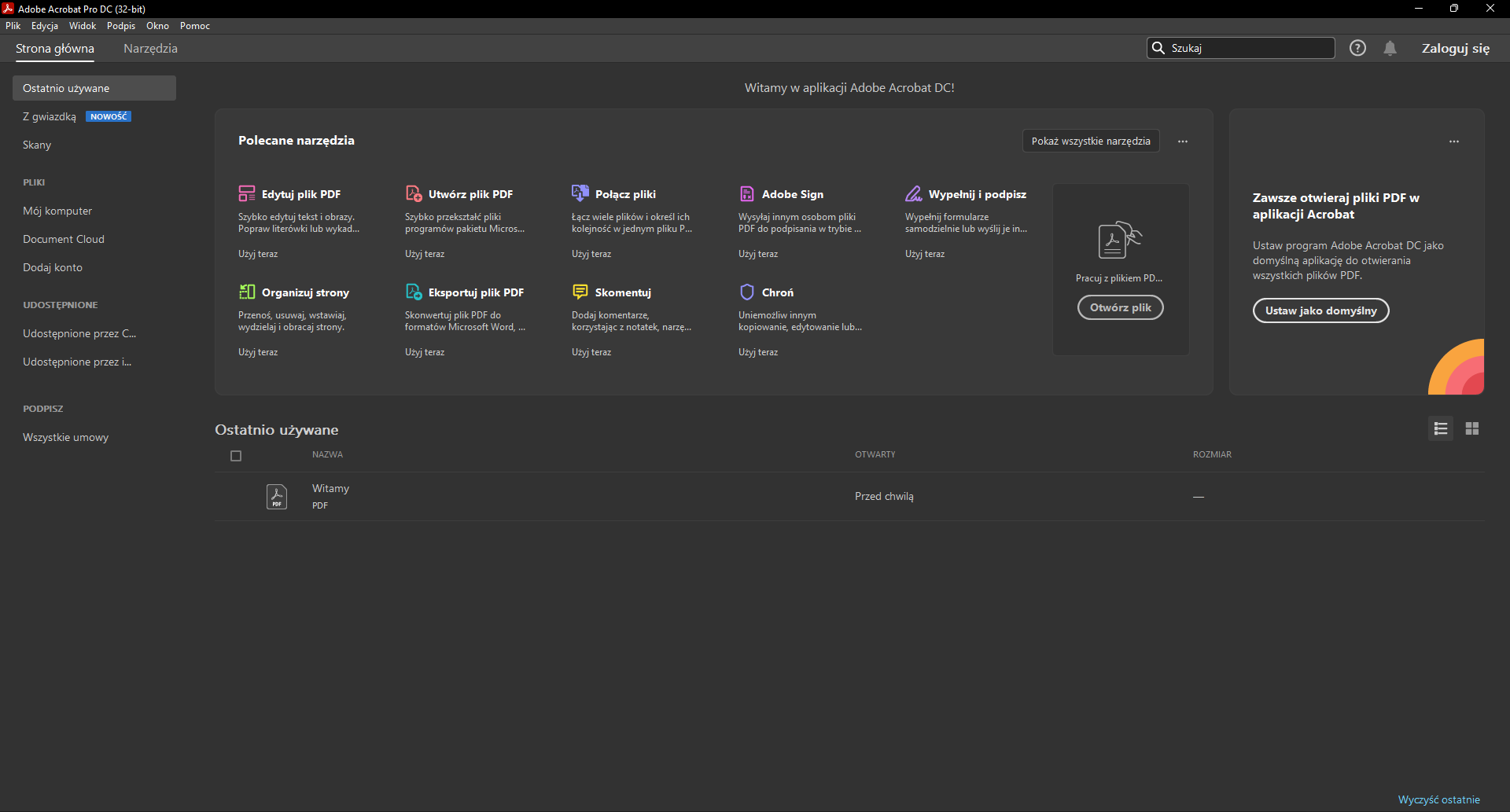The height and width of the screenshot is (812, 1510).
Task: Open the Okno menu
Action: (x=157, y=26)
